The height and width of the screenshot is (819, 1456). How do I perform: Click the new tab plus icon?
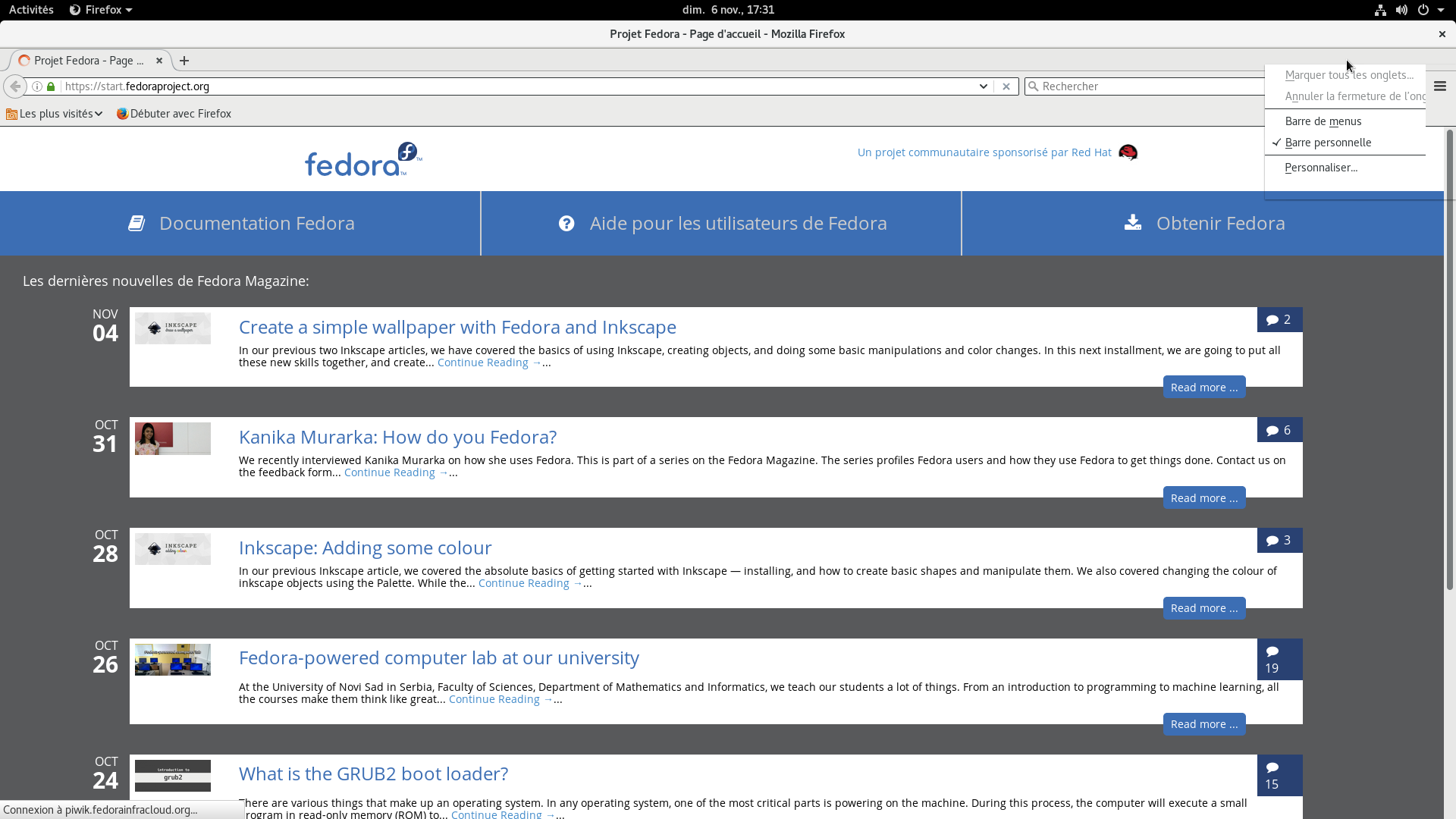click(x=184, y=61)
